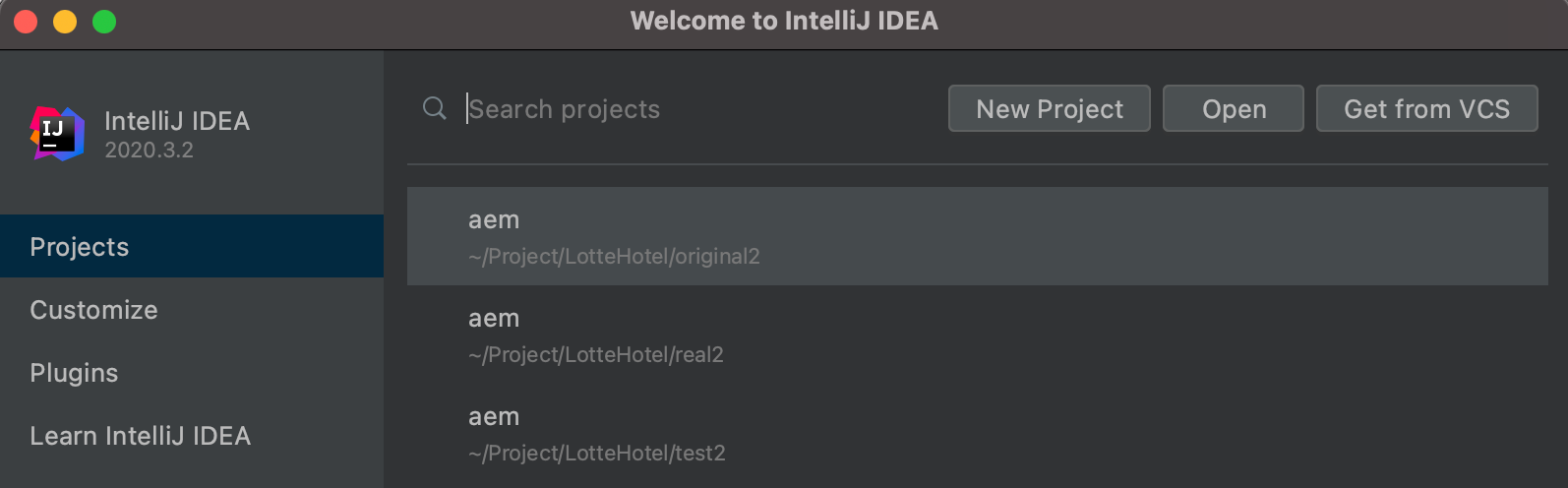Click the New Project button
Image resolution: width=1568 pixels, height=488 pixels.
click(1049, 109)
